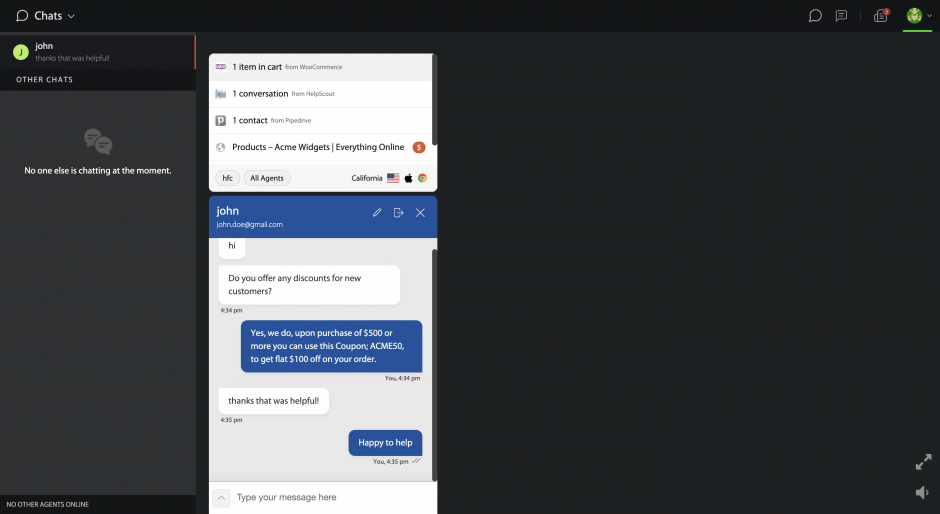Click the All Agents tag button
Viewport: 940px width, 514px height.
click(x=267, y=178)
